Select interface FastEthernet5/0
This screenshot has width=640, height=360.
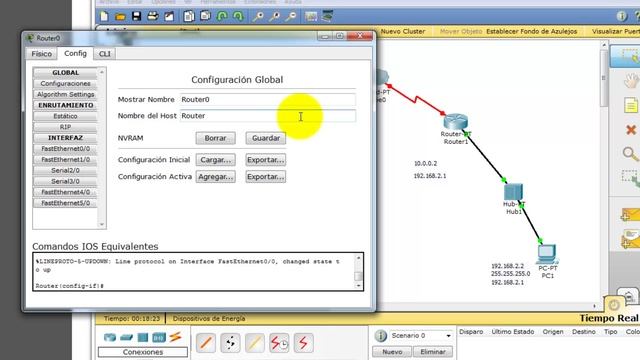65,203
